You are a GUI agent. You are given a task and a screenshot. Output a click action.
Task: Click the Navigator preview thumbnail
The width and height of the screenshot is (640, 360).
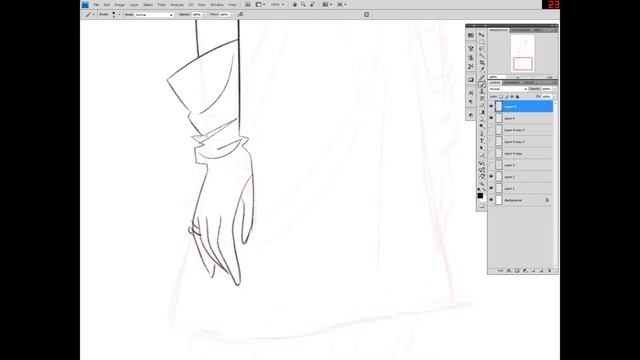coord(523,53)
